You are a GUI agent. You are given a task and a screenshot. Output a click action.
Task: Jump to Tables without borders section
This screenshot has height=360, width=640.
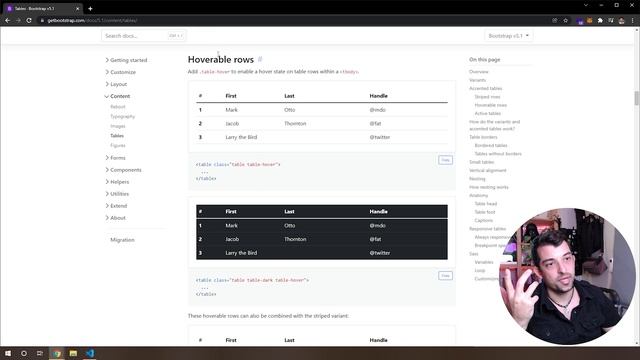498,154
